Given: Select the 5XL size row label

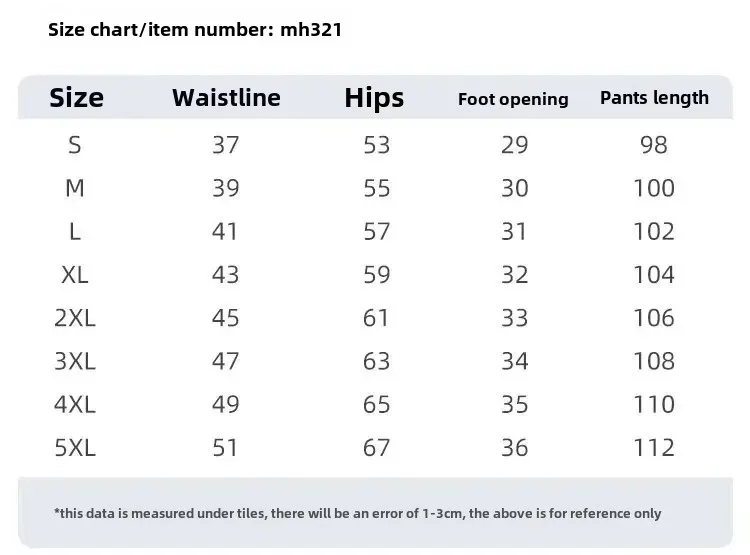Looking at the screenshot, I should 75,447.
